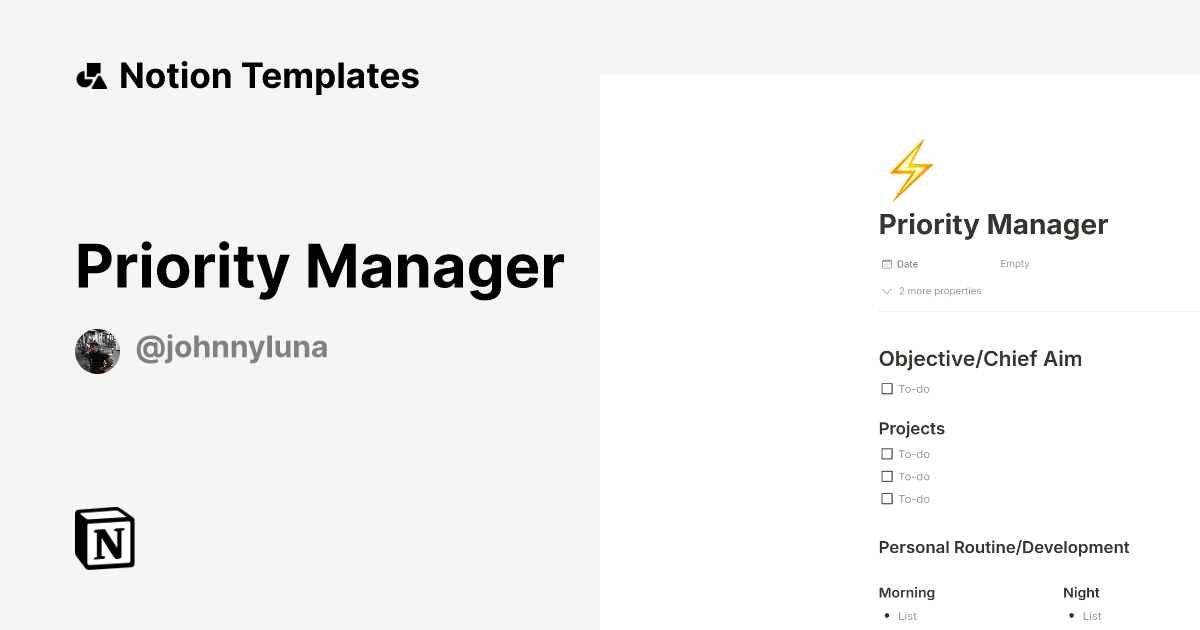Viewport: 1200px width, 630px height.
Task: Check the last To-do box under Projects
Action: (x=886, y=498)
